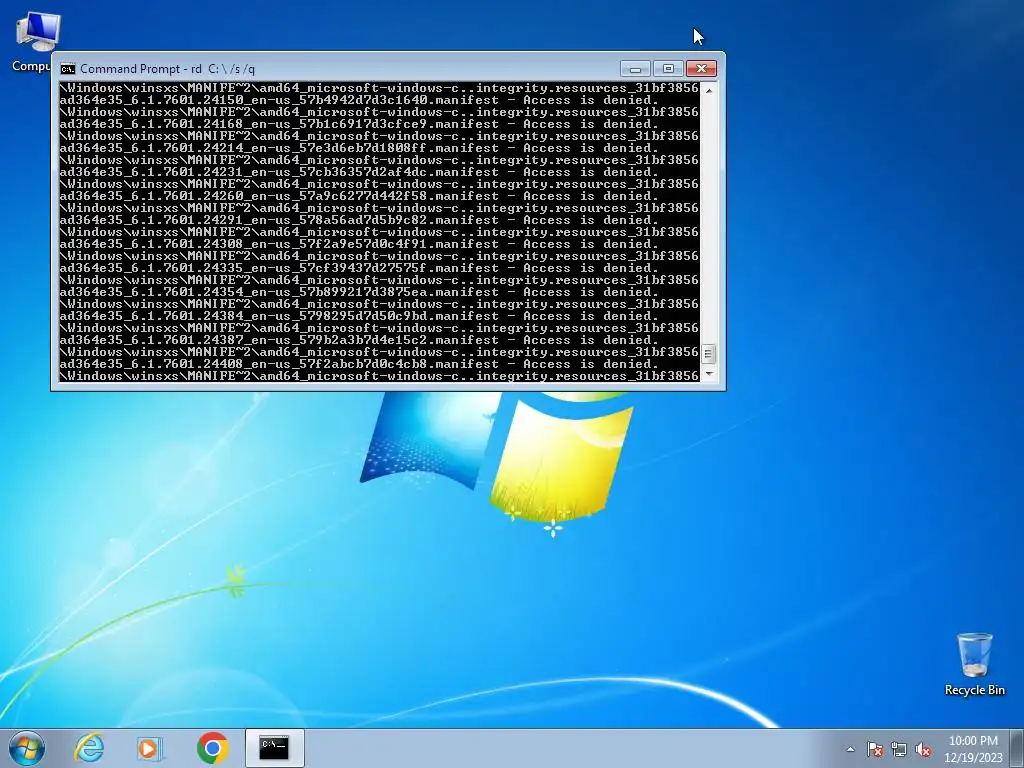The image size is (1024, 768).
Task: Click the line containing 57cf39437d27575f.manifest
Action: [359, 268]
